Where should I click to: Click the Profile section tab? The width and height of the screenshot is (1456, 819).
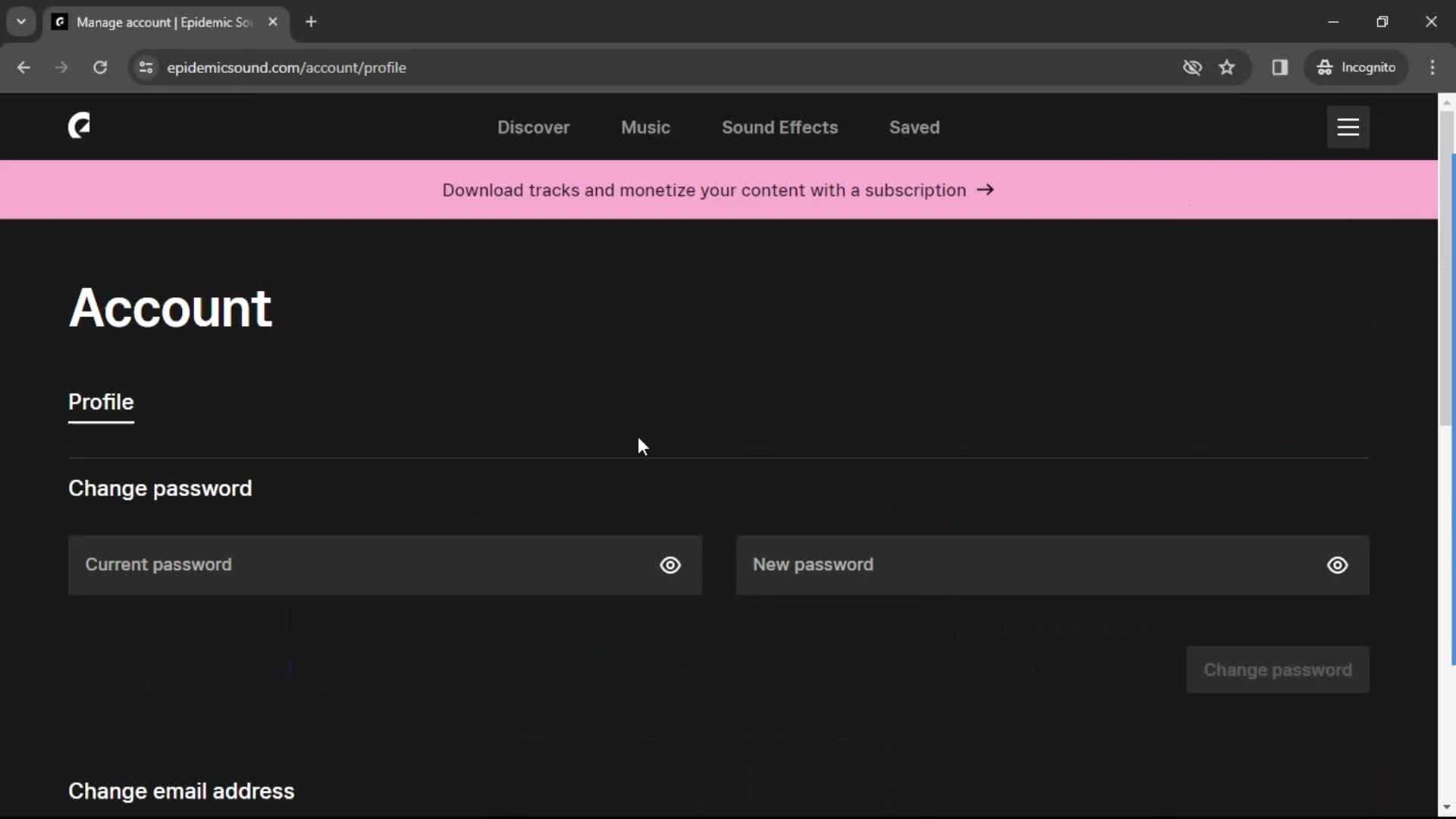pos(100,402)
